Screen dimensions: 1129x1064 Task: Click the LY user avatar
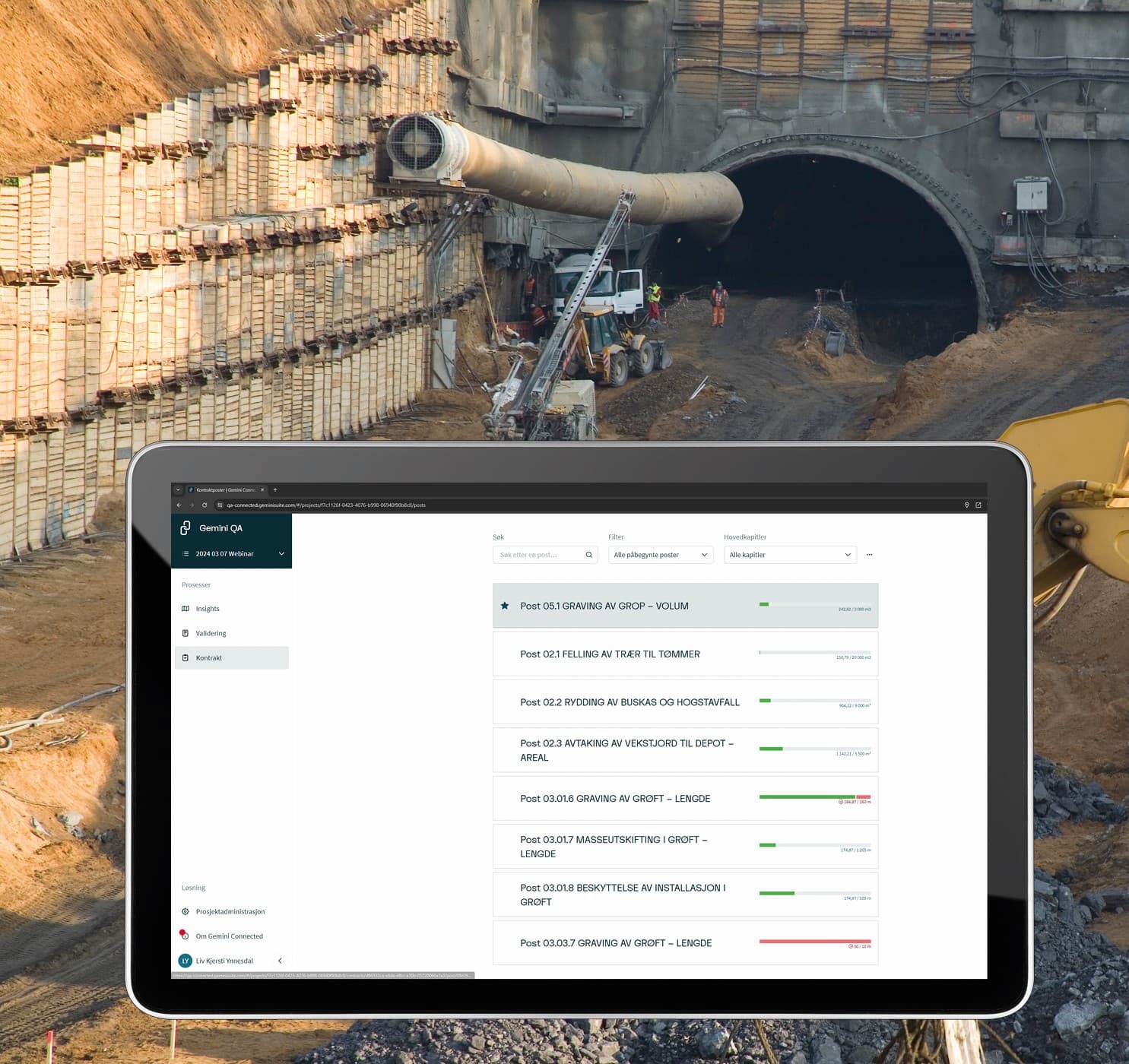coord(185,961)
